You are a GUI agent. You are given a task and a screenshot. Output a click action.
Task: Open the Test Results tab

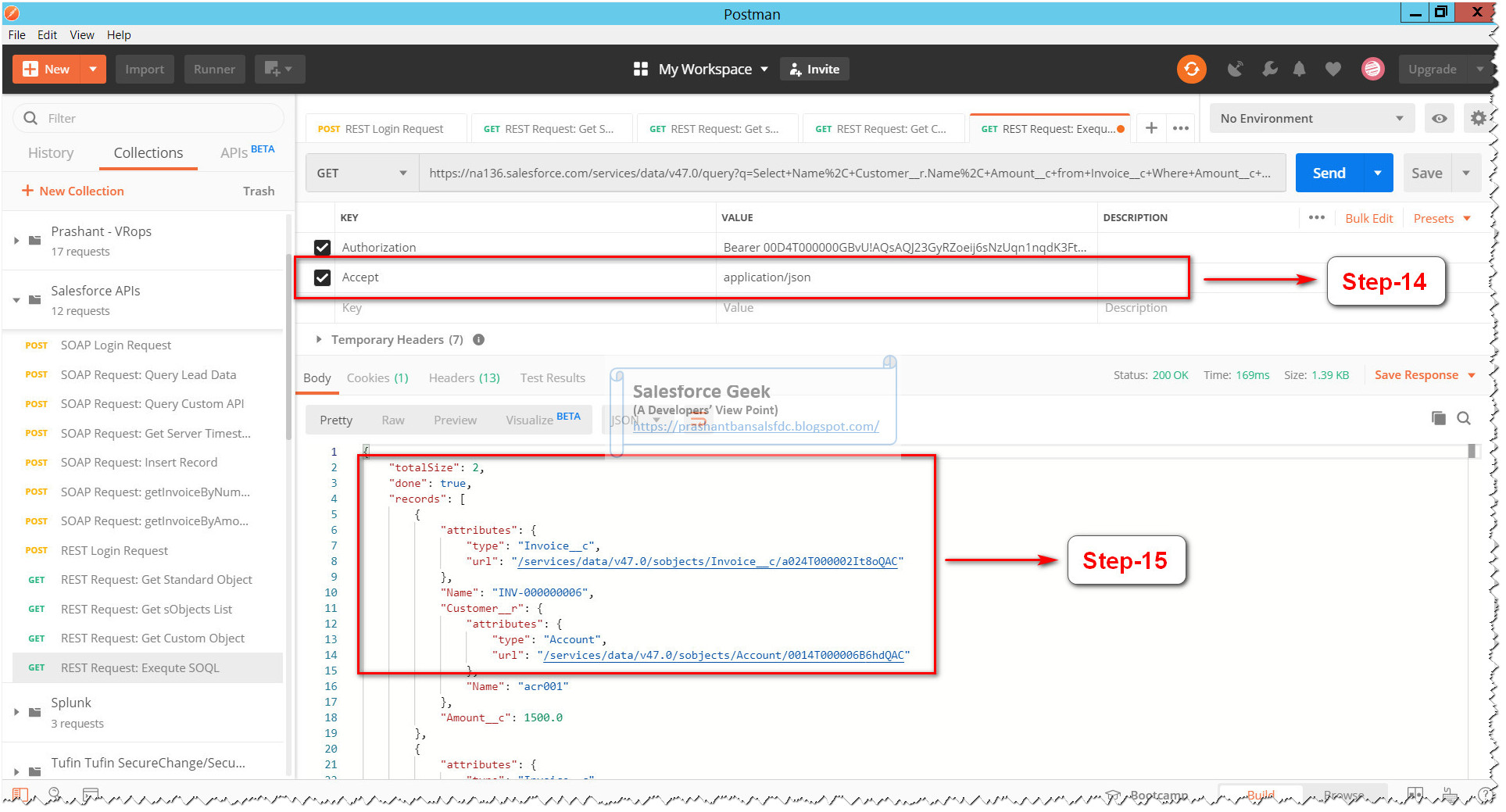click(553, 377)
